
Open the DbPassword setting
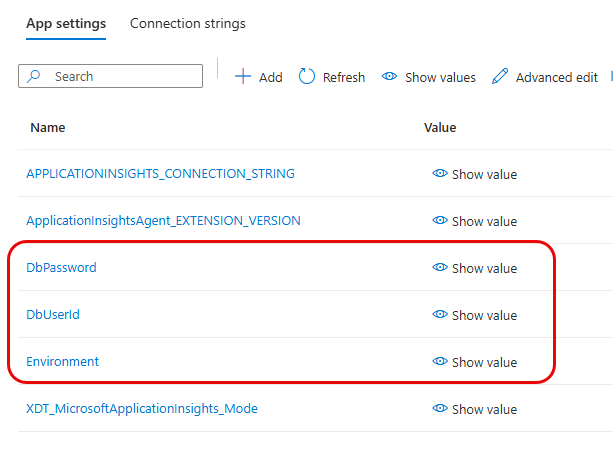(61, 268)
